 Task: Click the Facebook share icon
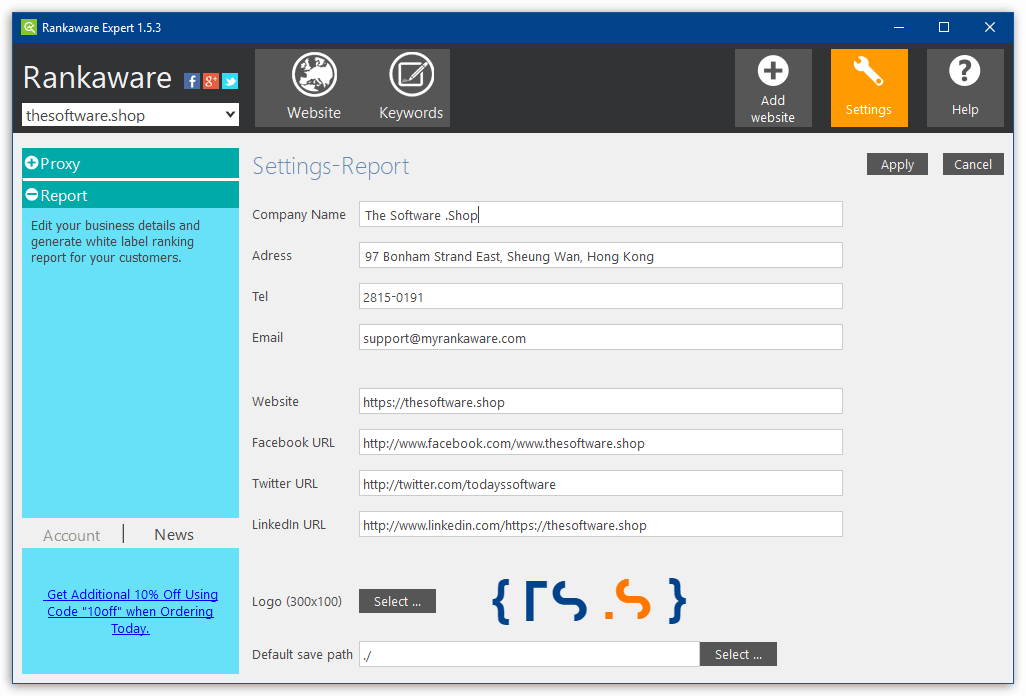[x=191, y=80]
